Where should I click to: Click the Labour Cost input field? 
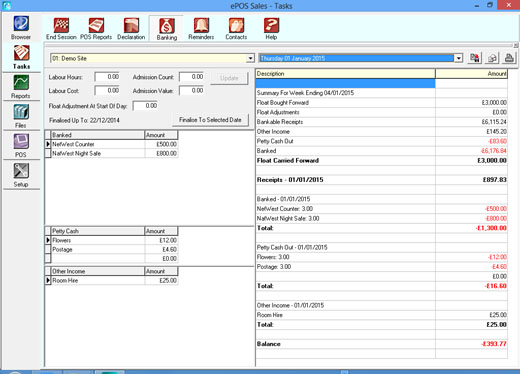coord(107,91)
